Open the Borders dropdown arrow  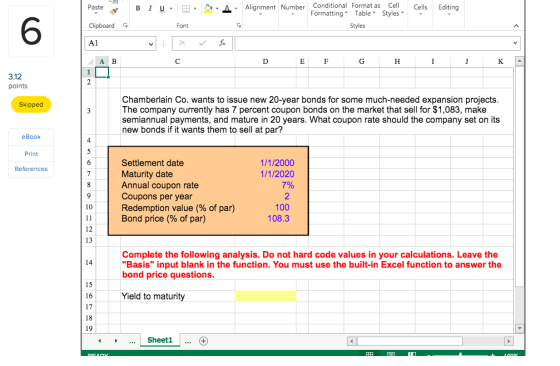click(195, 8)
